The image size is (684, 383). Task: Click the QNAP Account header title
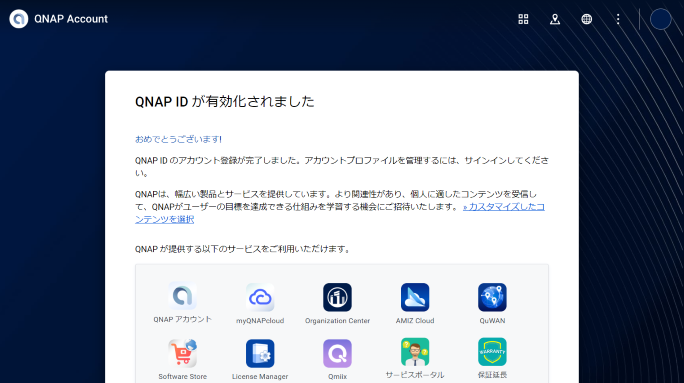[71, 19]
